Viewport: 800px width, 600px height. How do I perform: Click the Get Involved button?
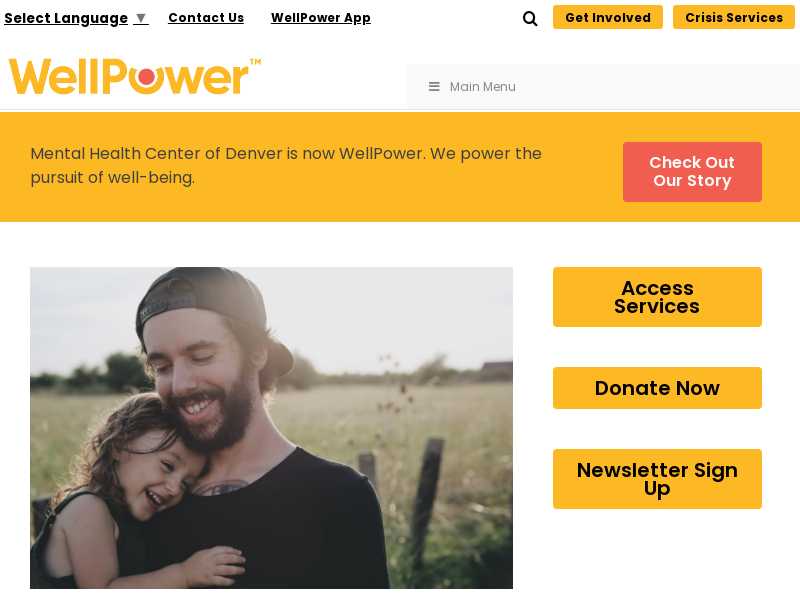pyautogui.click(x=608, y=17)
